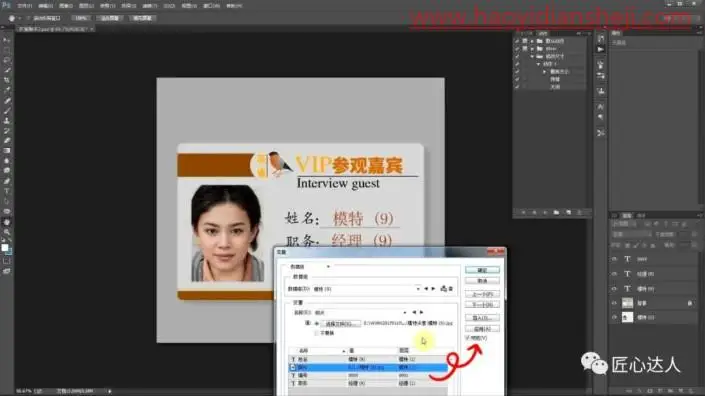The height and width of the screenshot is (396, 705).
Task: Expand the nested action step arrow
Action: click(544, 72)
